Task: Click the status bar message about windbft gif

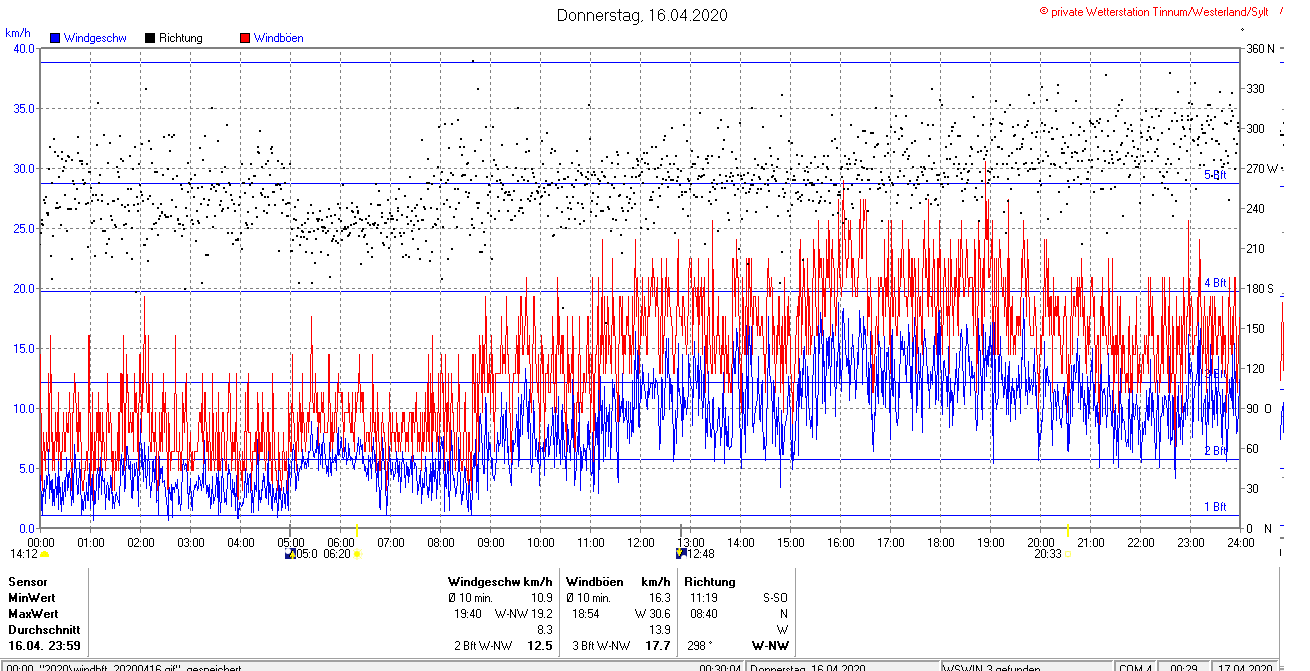Action: pyautogui.click(x=125, y=667)
